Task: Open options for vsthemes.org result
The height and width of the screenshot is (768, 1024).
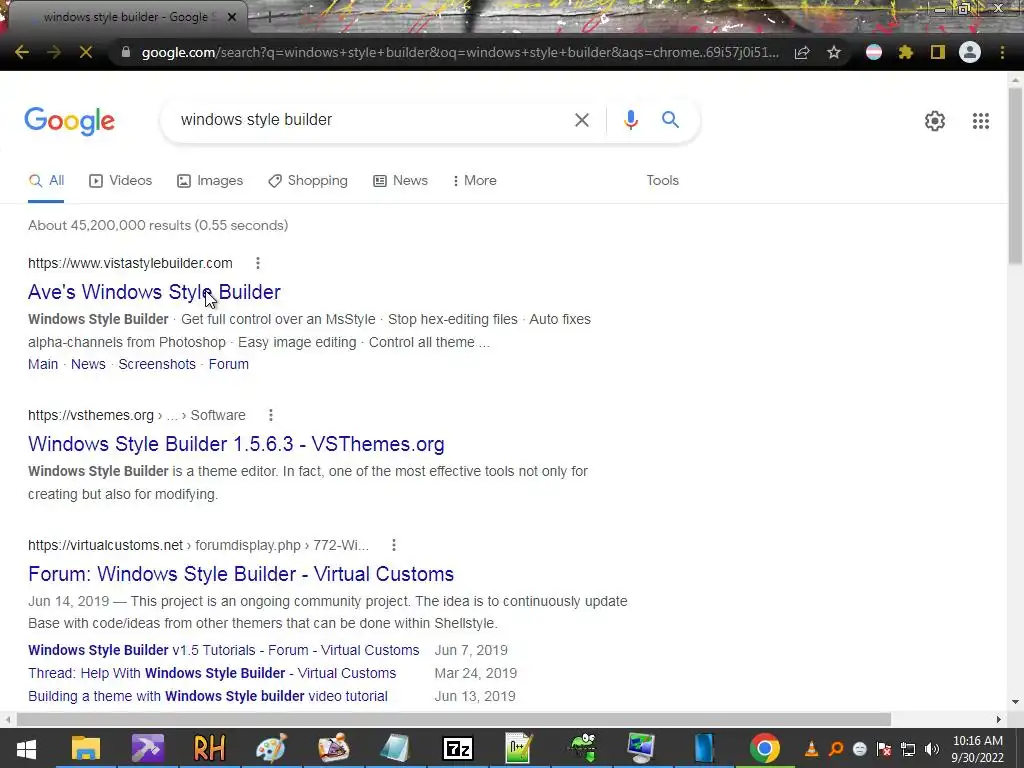Action: 271,415
